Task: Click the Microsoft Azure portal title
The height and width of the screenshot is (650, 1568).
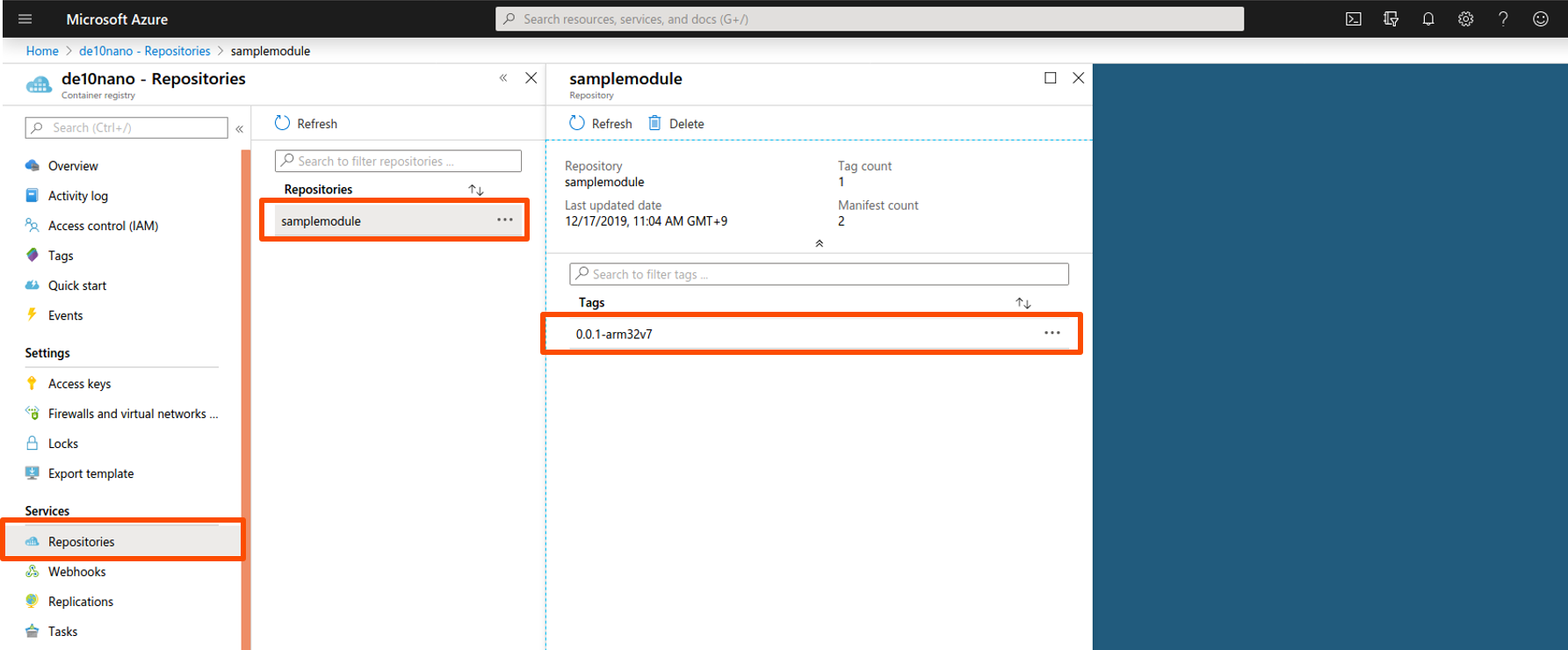Action: pyautogui.click(x=117, y=18)
